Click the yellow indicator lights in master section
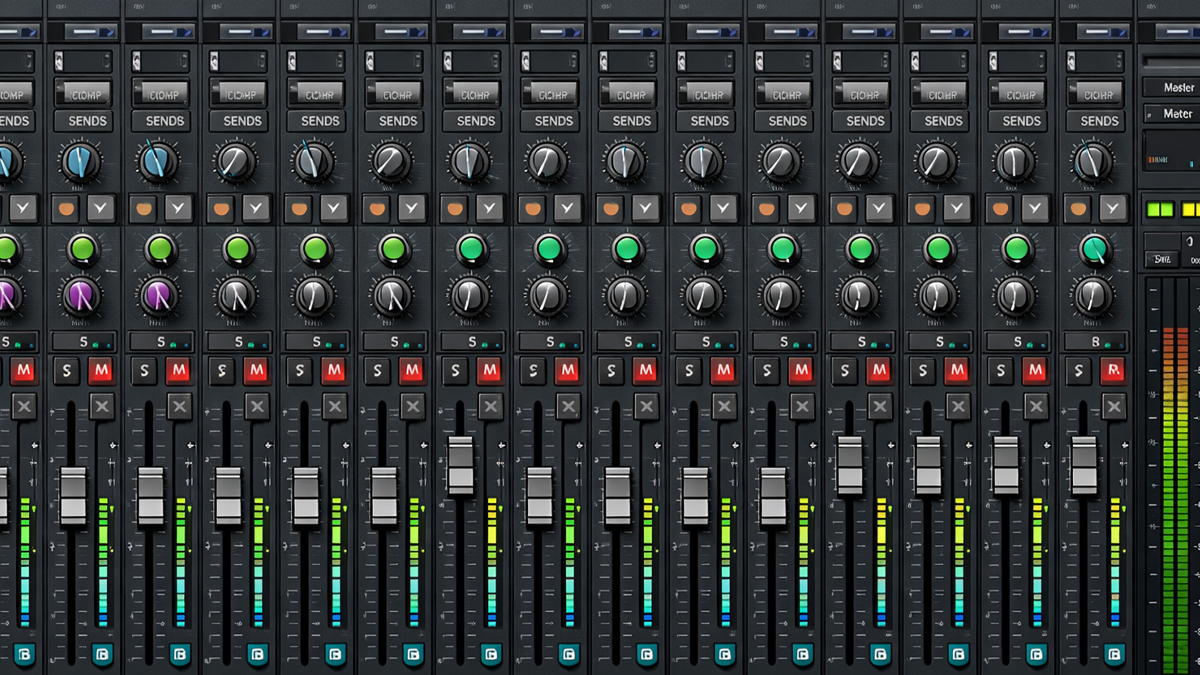The height and width of the screenshot is (675, 1200). click(x=1189, y=209)
